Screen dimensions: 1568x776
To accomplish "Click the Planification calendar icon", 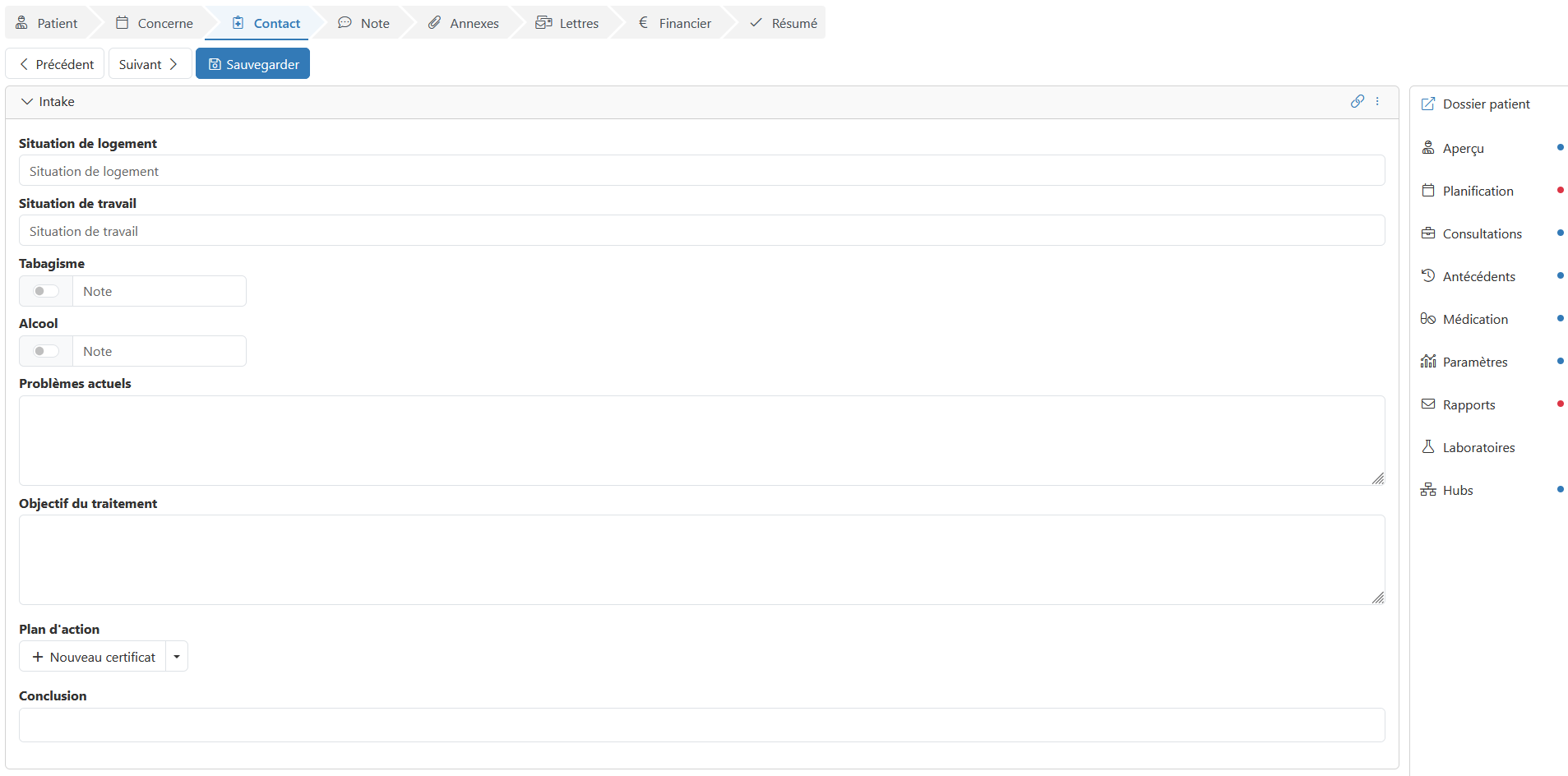I will click(1428, 191).
